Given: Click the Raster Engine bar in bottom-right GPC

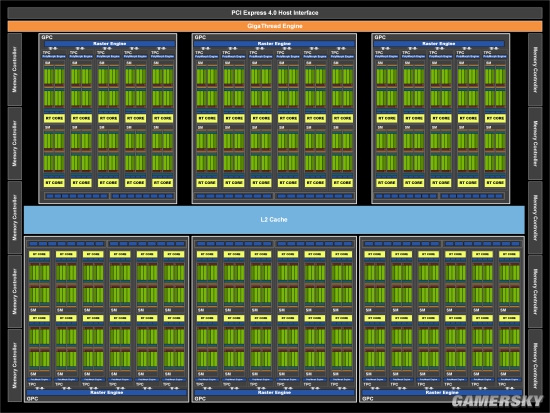Looking at the screenshot, I should [x=442, y=393].
